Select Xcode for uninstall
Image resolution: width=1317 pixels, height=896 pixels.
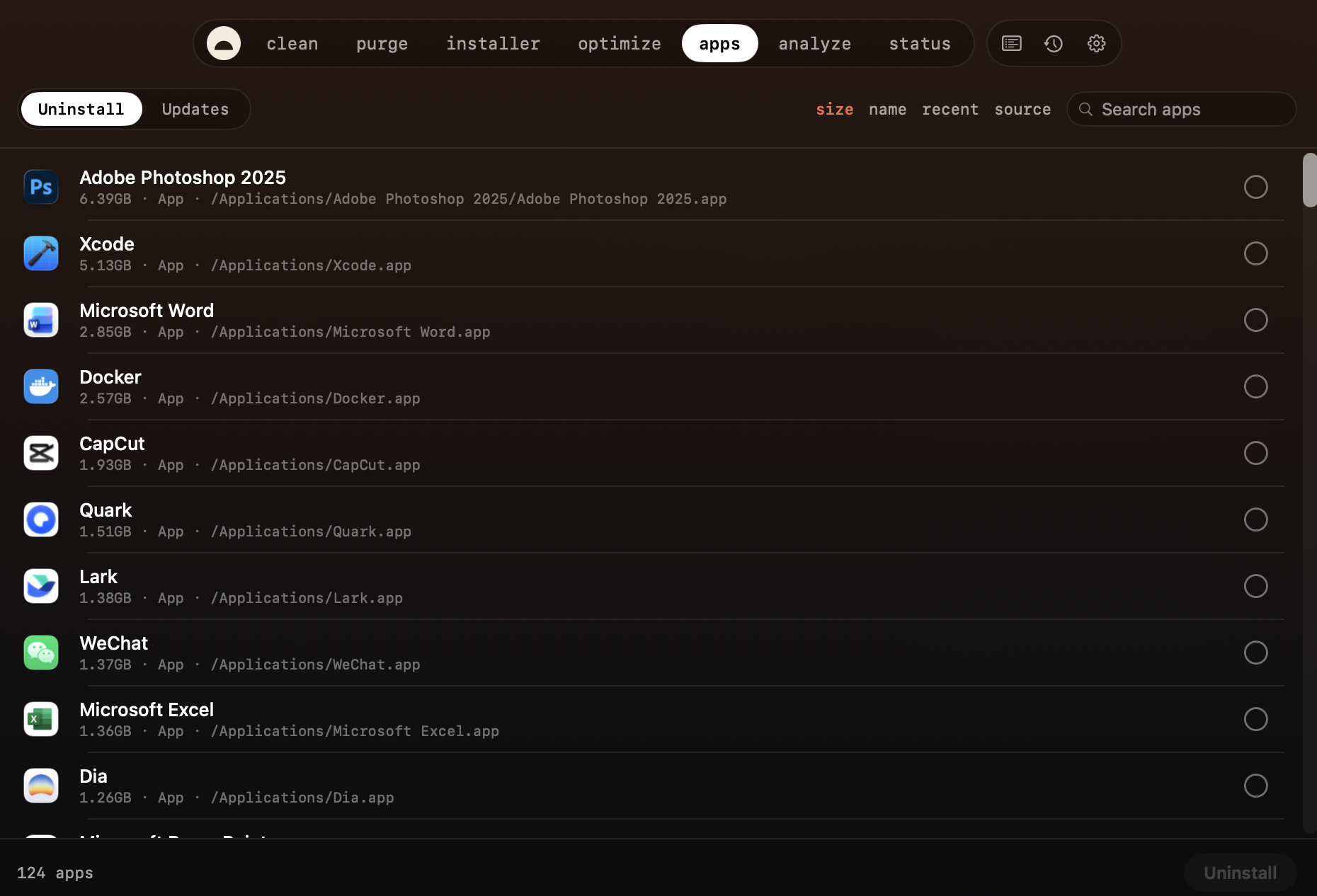tap(1255, 253)
